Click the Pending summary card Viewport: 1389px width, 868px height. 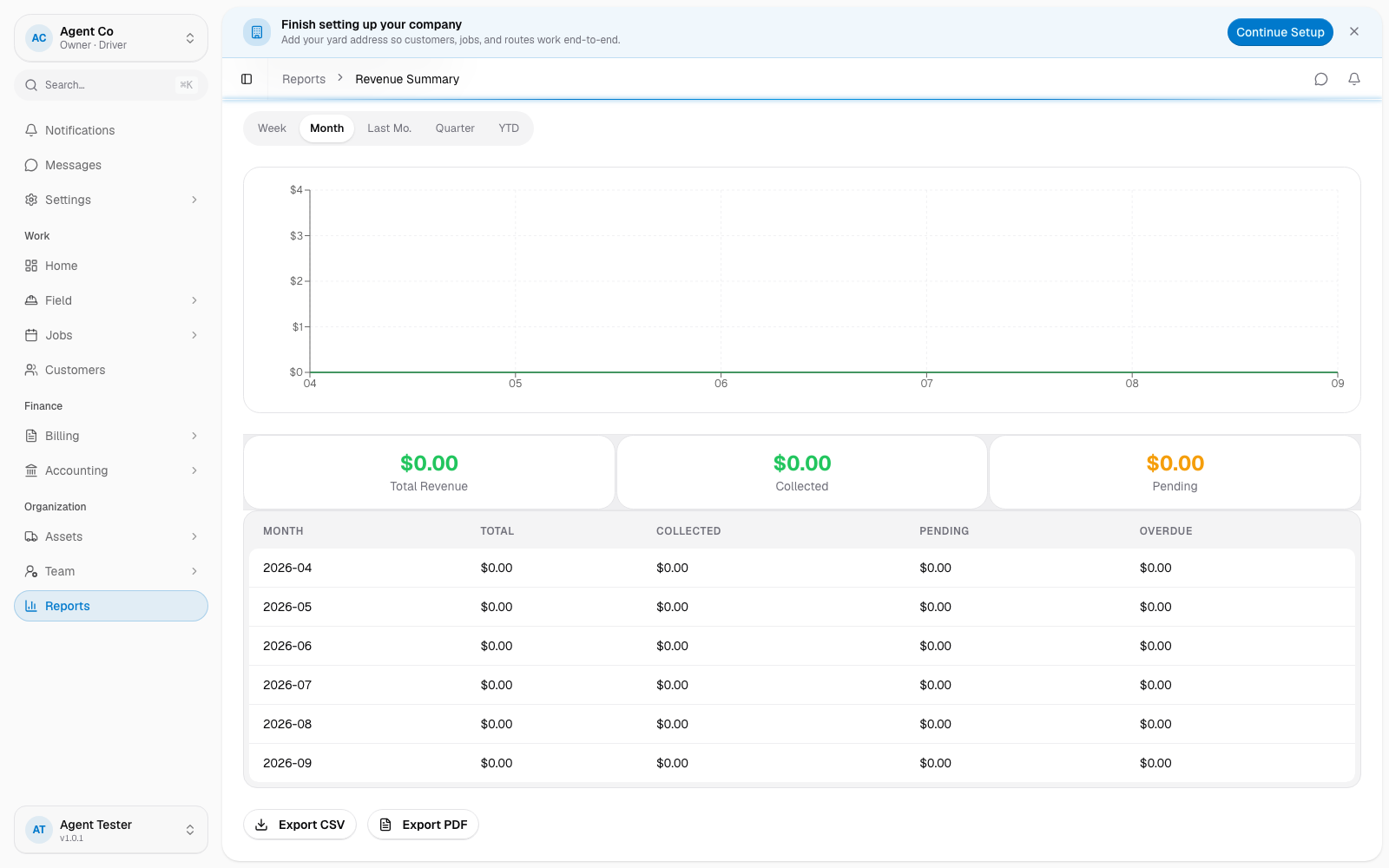(1175, 472)
